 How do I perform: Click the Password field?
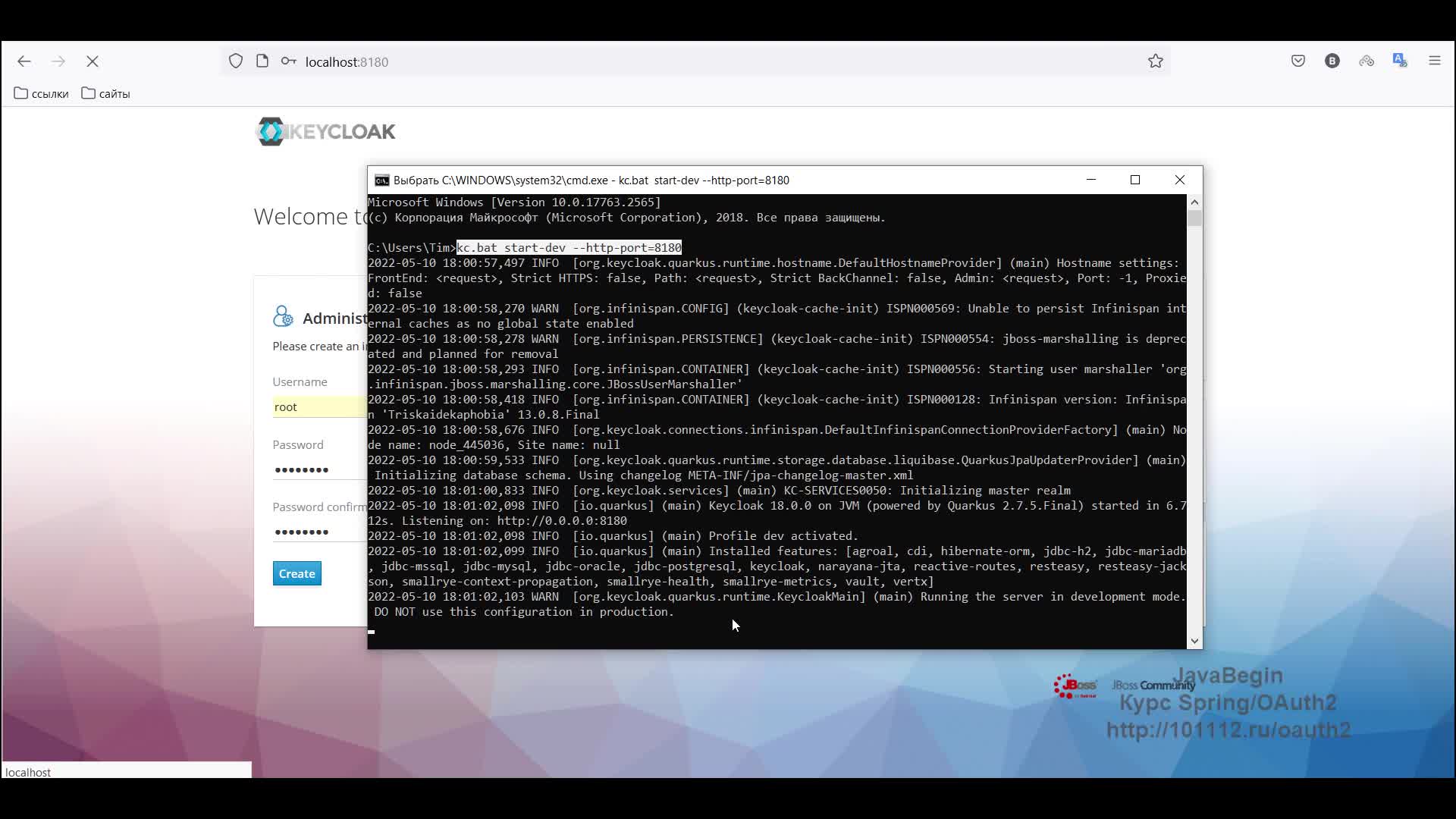coord(319,470)
